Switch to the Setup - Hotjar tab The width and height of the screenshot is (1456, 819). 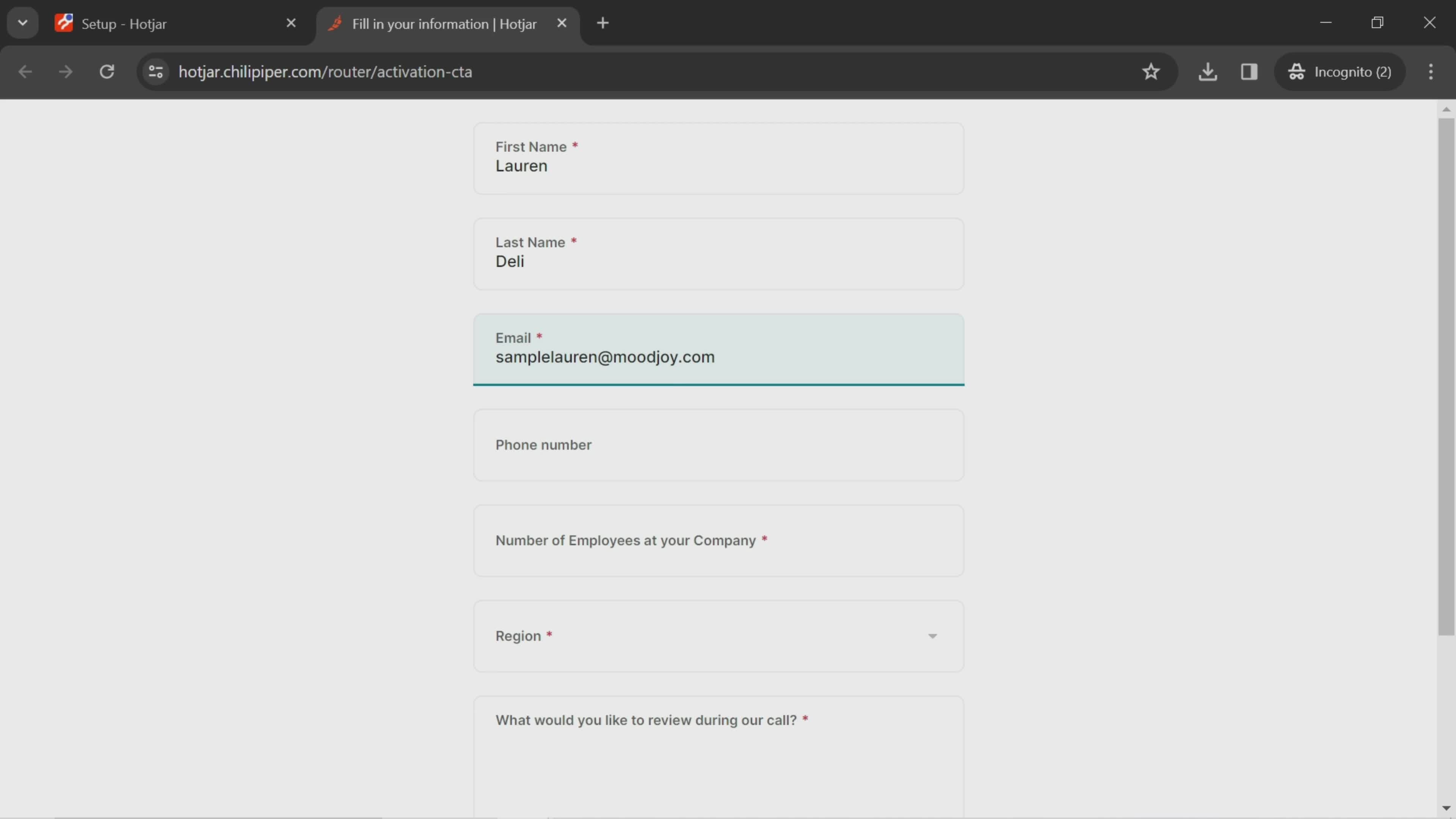tap(176, 24)
